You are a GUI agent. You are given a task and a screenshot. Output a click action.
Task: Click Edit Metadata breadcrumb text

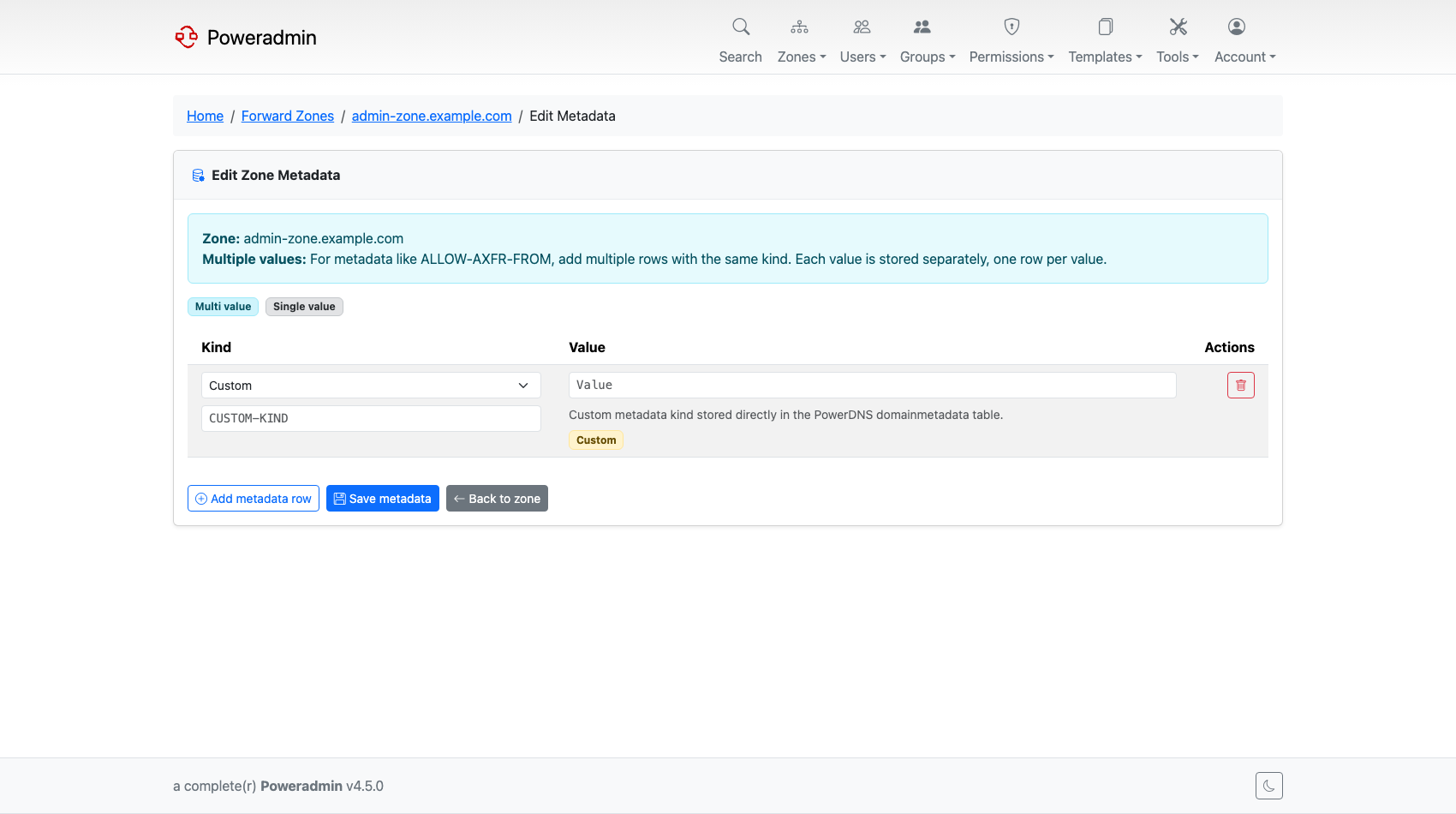point(572,116)
